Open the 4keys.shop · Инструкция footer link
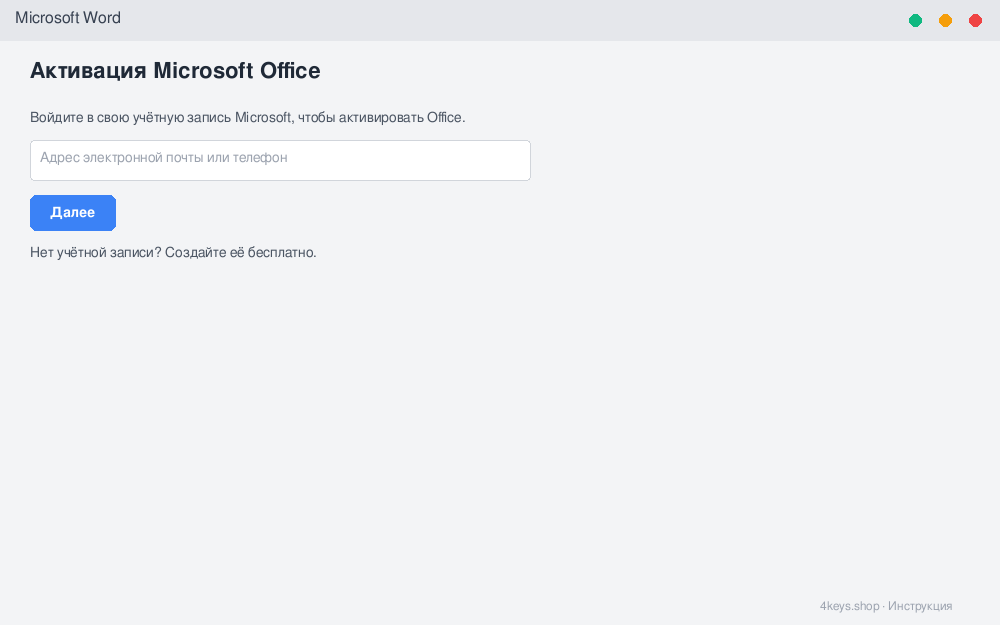The height and width of the screenshot is (625, 1000). 886,606
